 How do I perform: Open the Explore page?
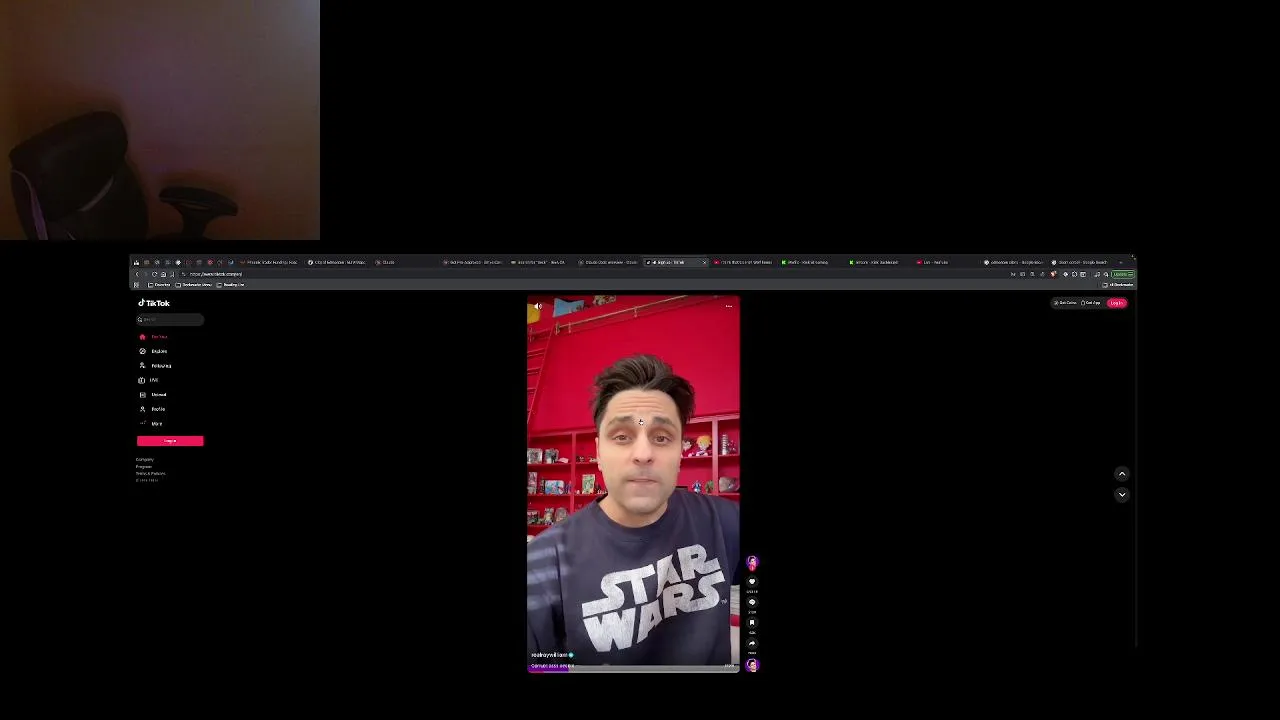pos(154,351)
